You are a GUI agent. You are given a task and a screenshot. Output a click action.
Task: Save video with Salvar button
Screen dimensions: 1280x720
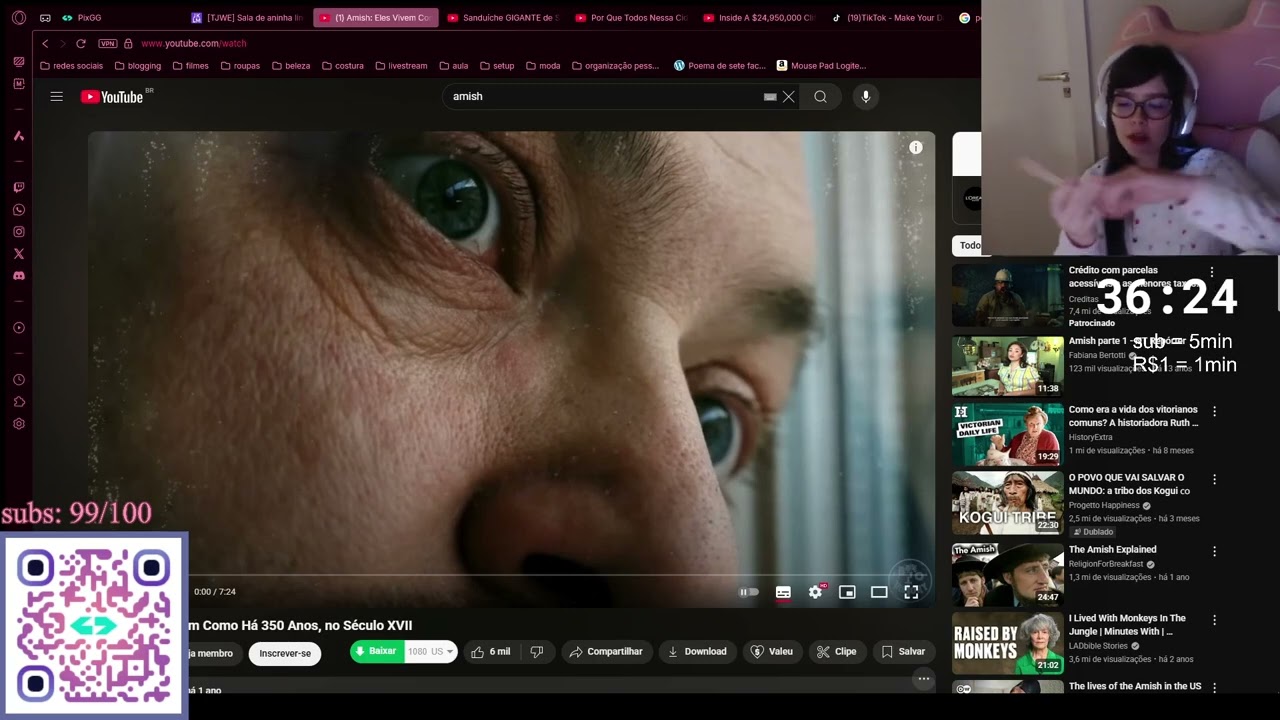click(x=902, y=652)
